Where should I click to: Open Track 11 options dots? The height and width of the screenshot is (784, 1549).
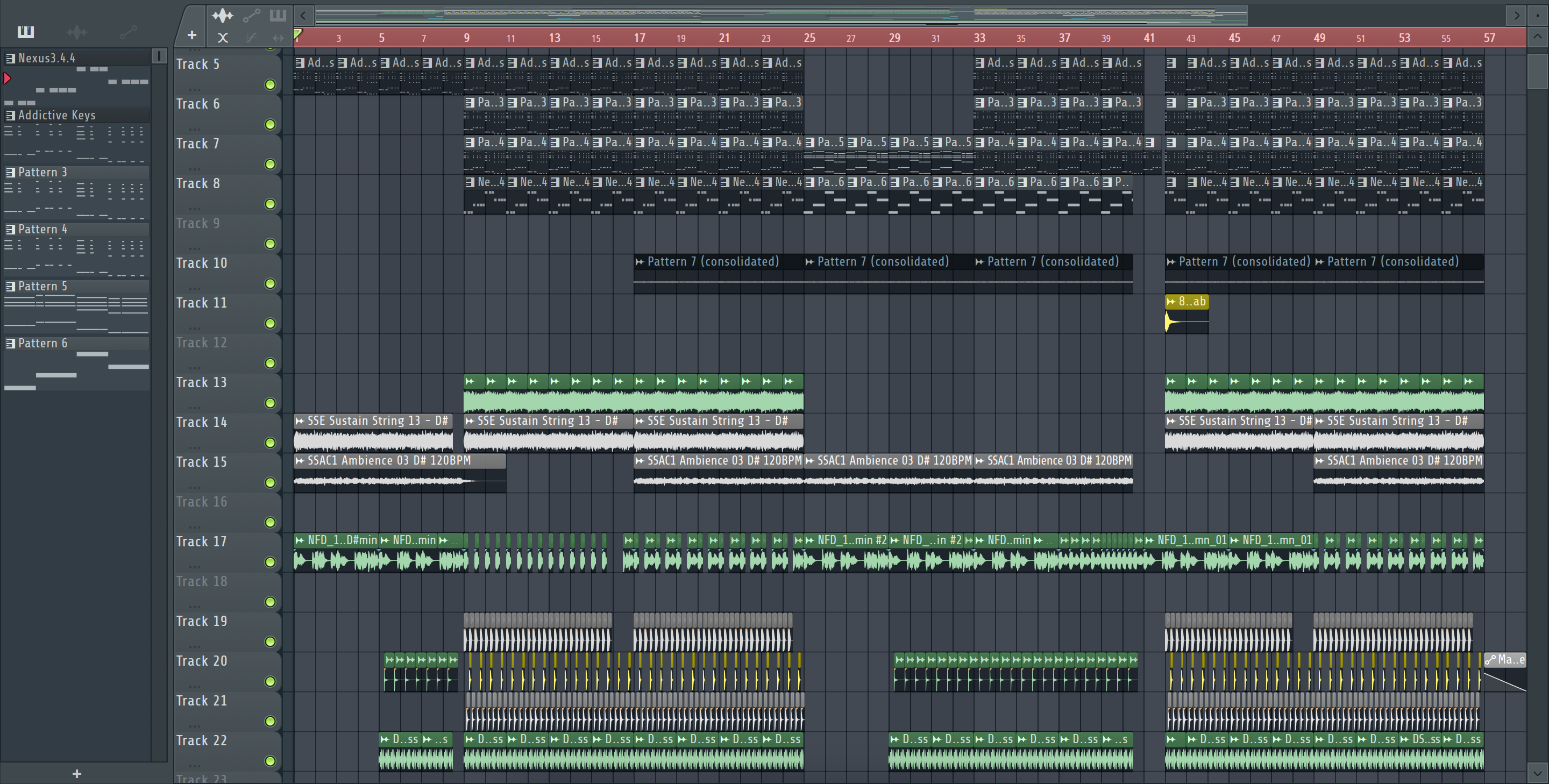click(x=194, y=327)
